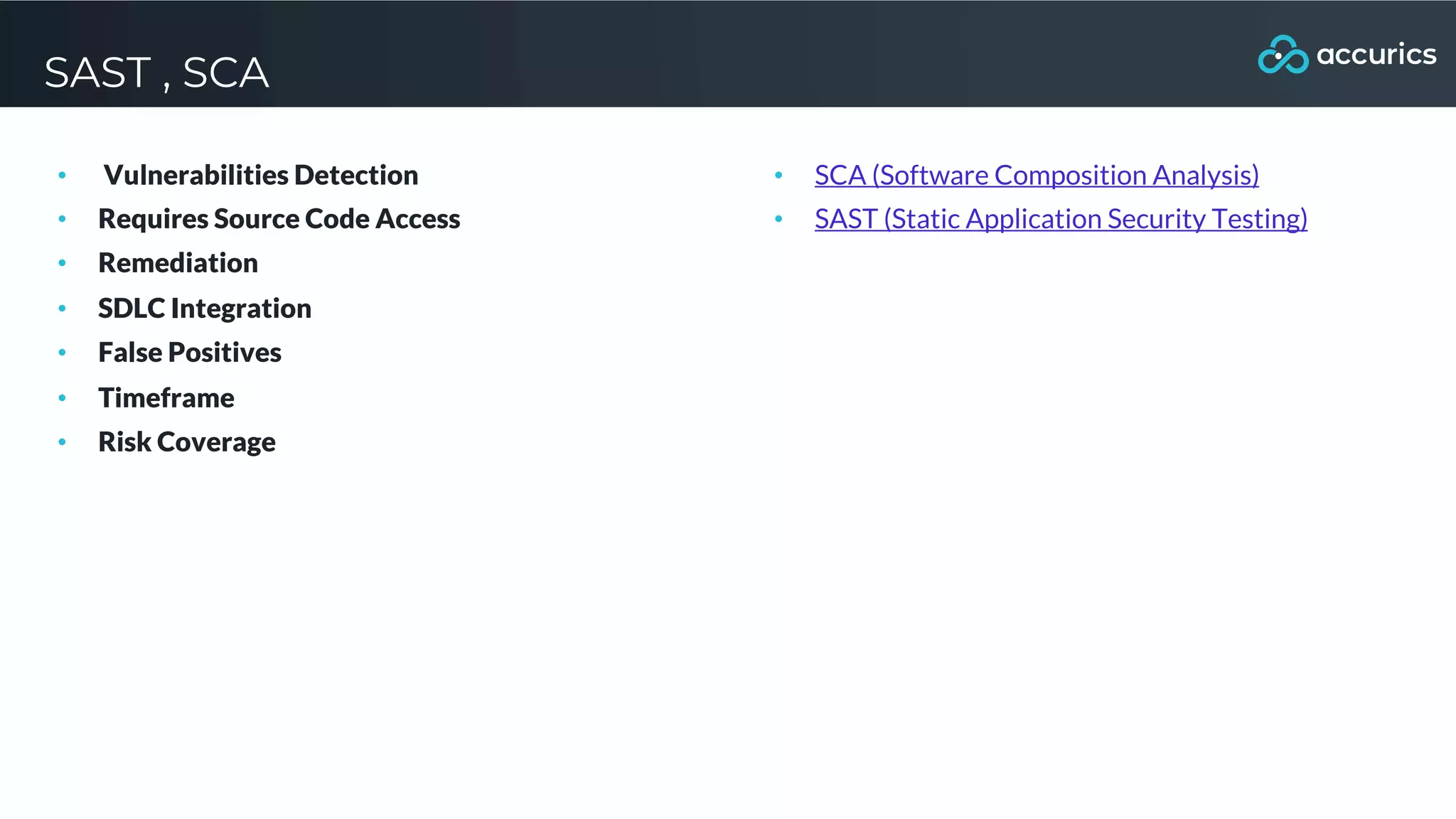Image resolution: width=1456 pixels, height=819 pixels.
Task: Open the SCA (Software Composition Analysis) link
Action: pyautogui.click(x=1037, y=175)
